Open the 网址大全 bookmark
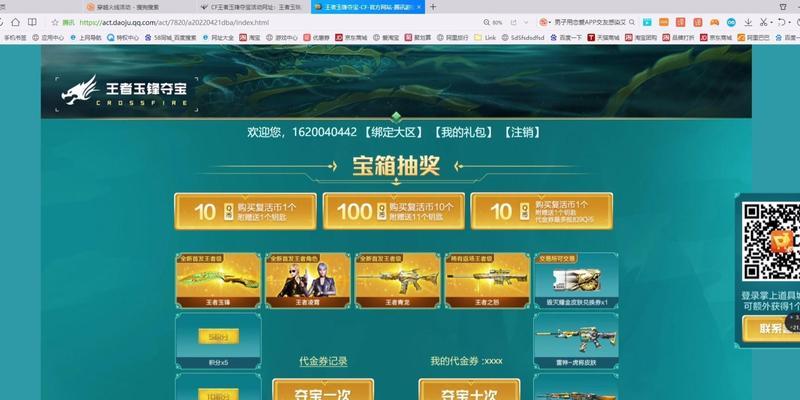 point(218,38)
